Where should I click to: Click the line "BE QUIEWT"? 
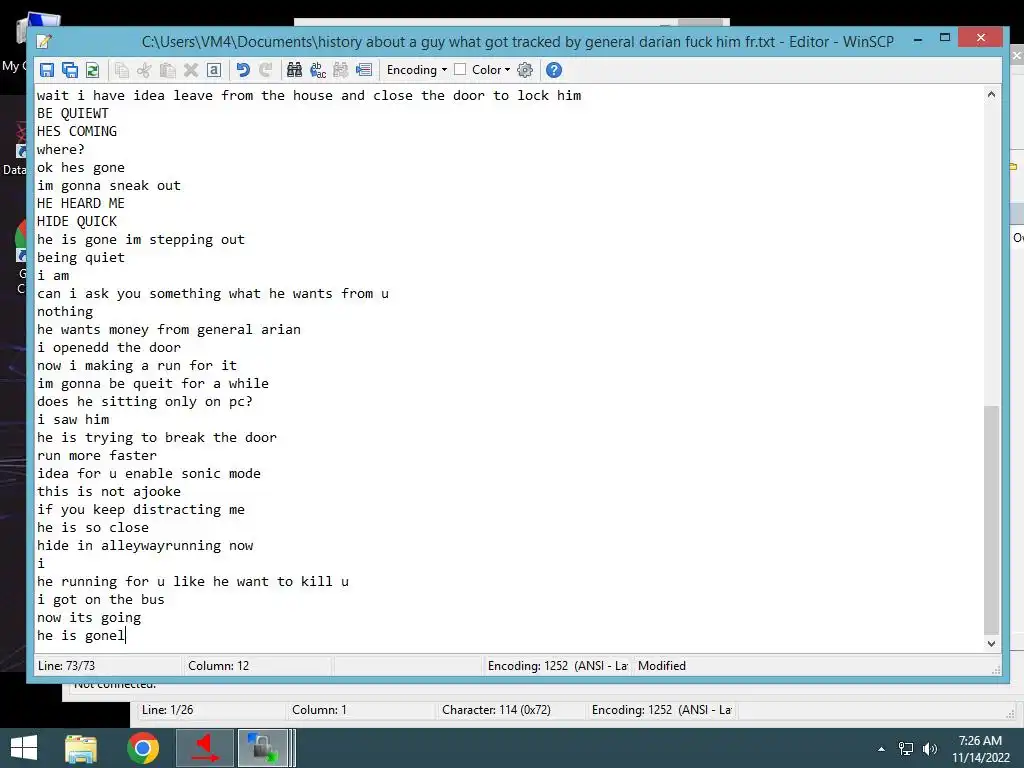[73, 114]
